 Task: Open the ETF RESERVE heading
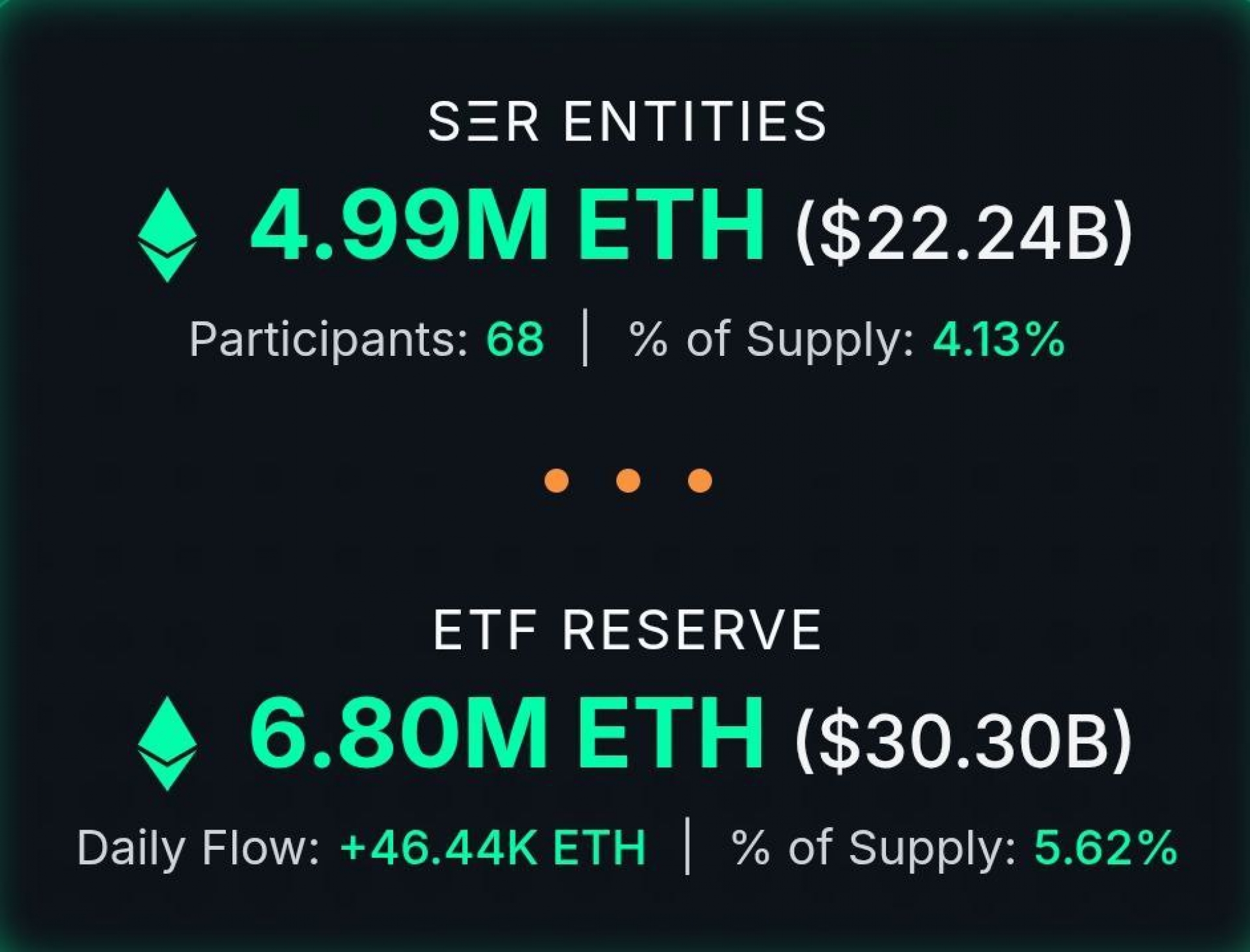point(627,630)
